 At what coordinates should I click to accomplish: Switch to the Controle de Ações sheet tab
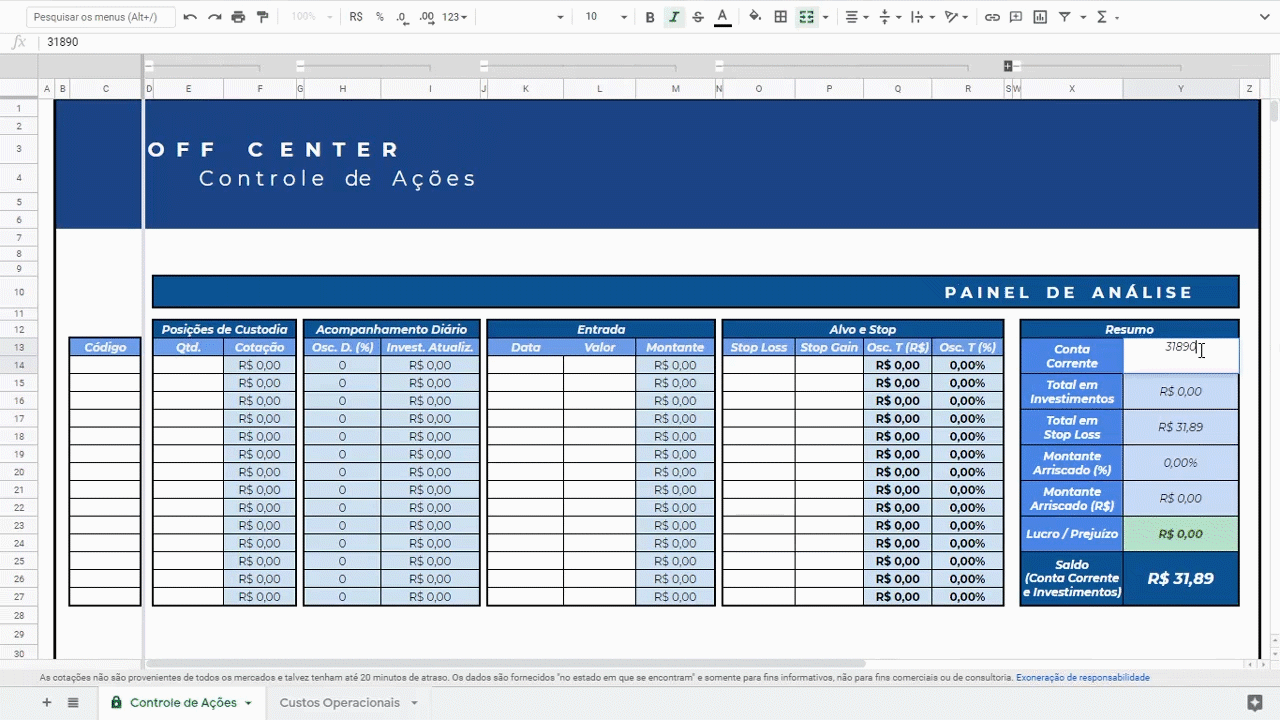pos(183,703)
